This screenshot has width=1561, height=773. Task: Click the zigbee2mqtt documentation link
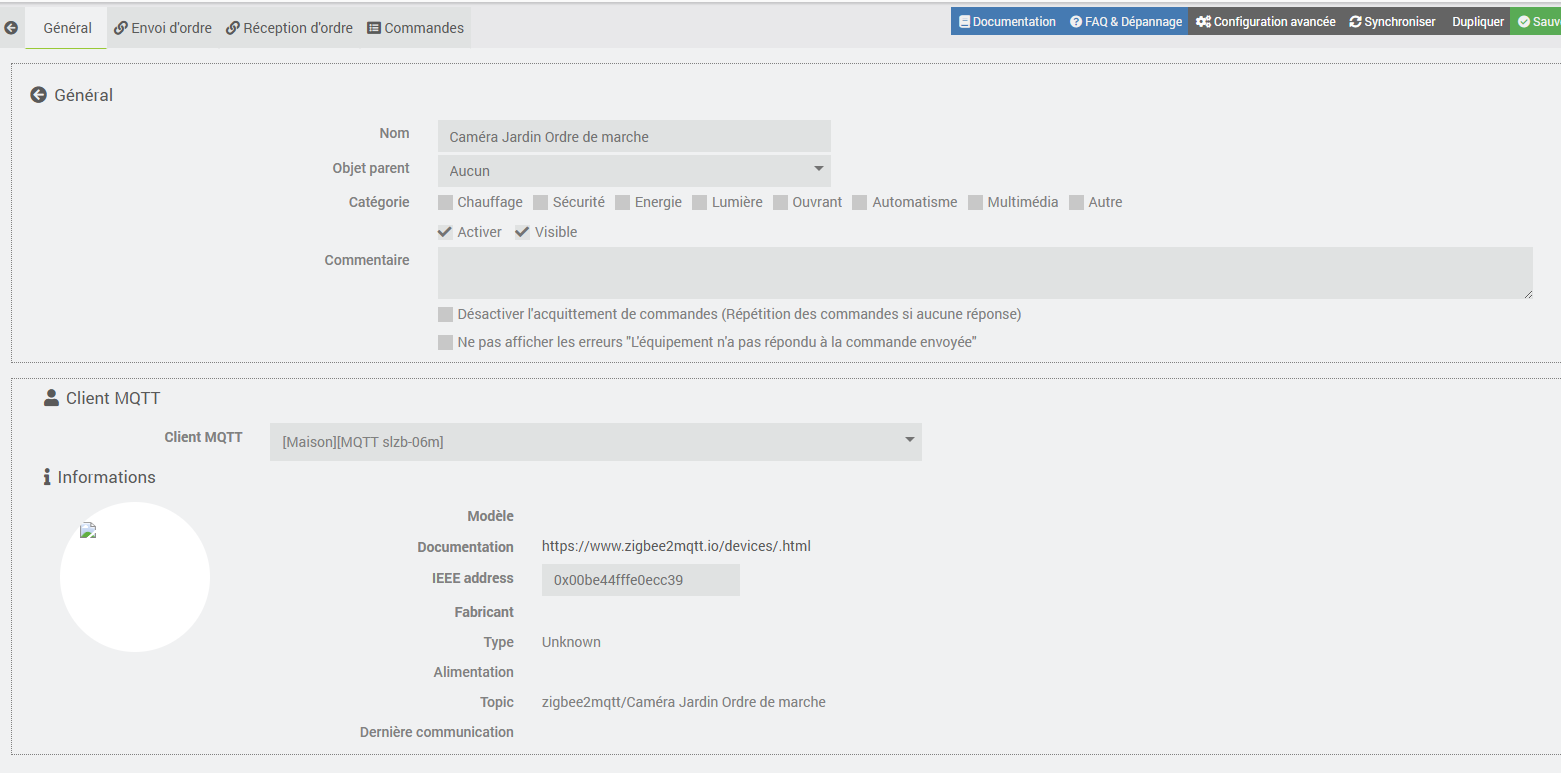click(676, 546)
